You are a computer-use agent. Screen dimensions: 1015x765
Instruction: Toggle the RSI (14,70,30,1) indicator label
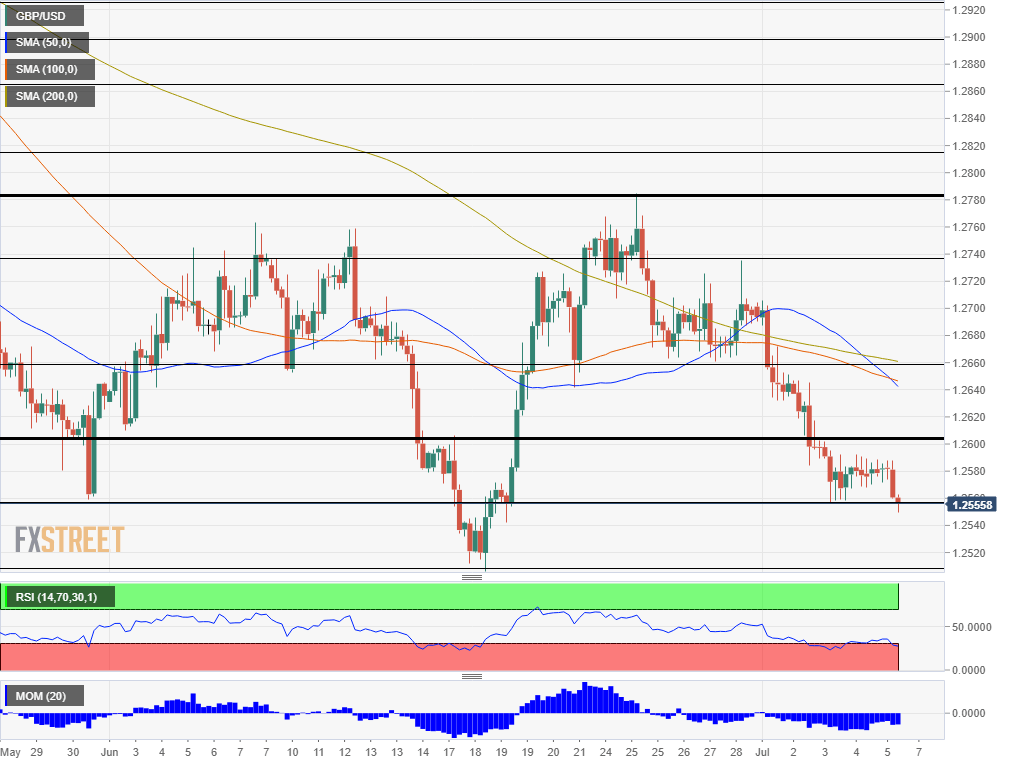click(x=58, y=597)
